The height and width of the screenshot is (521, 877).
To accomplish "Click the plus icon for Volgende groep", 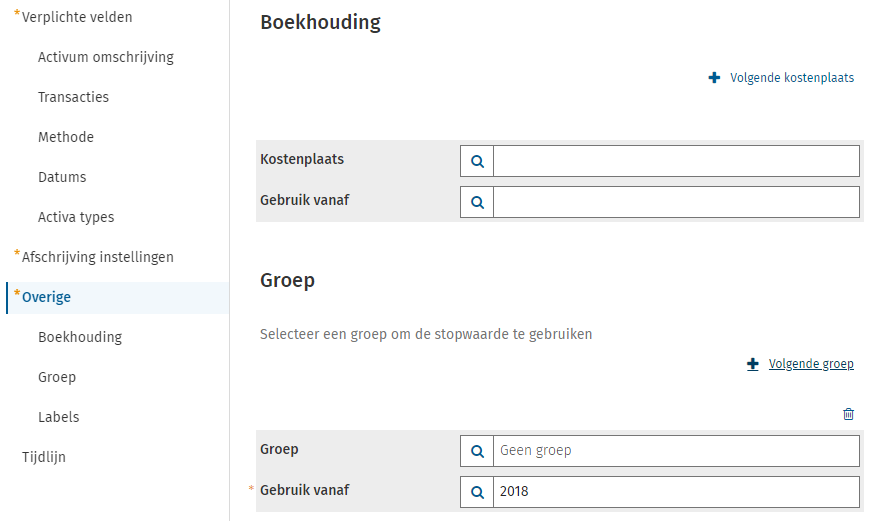I will coord(753,365).
